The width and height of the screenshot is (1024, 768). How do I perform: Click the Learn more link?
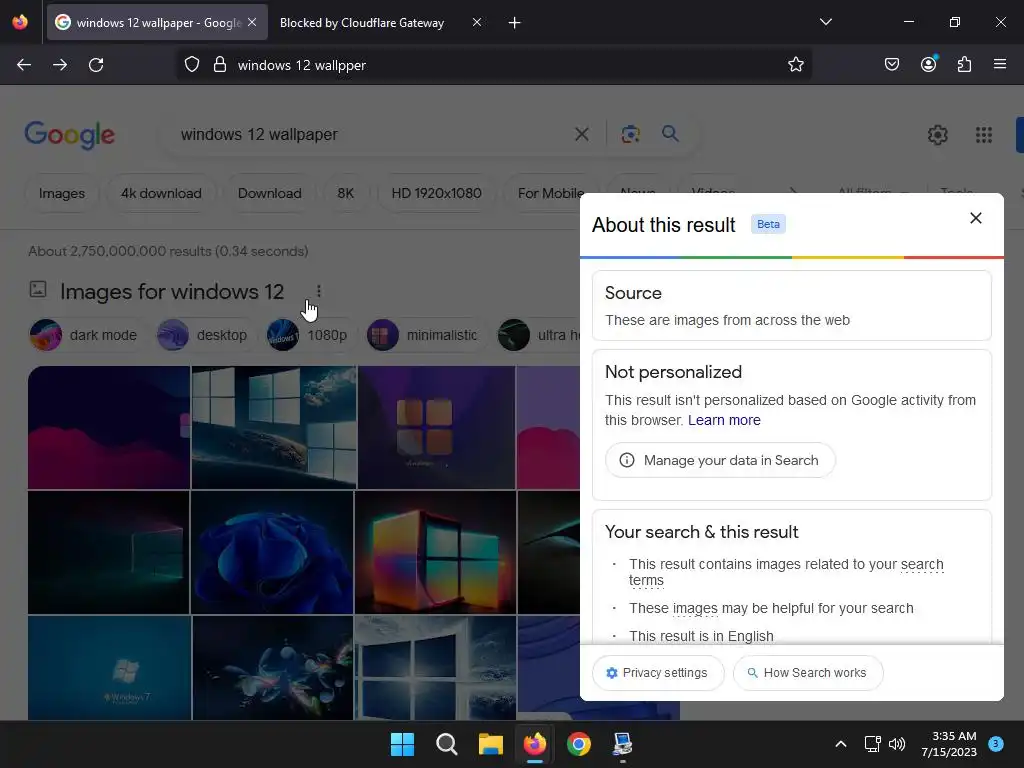pyautogui.click(x=724, y=420)
